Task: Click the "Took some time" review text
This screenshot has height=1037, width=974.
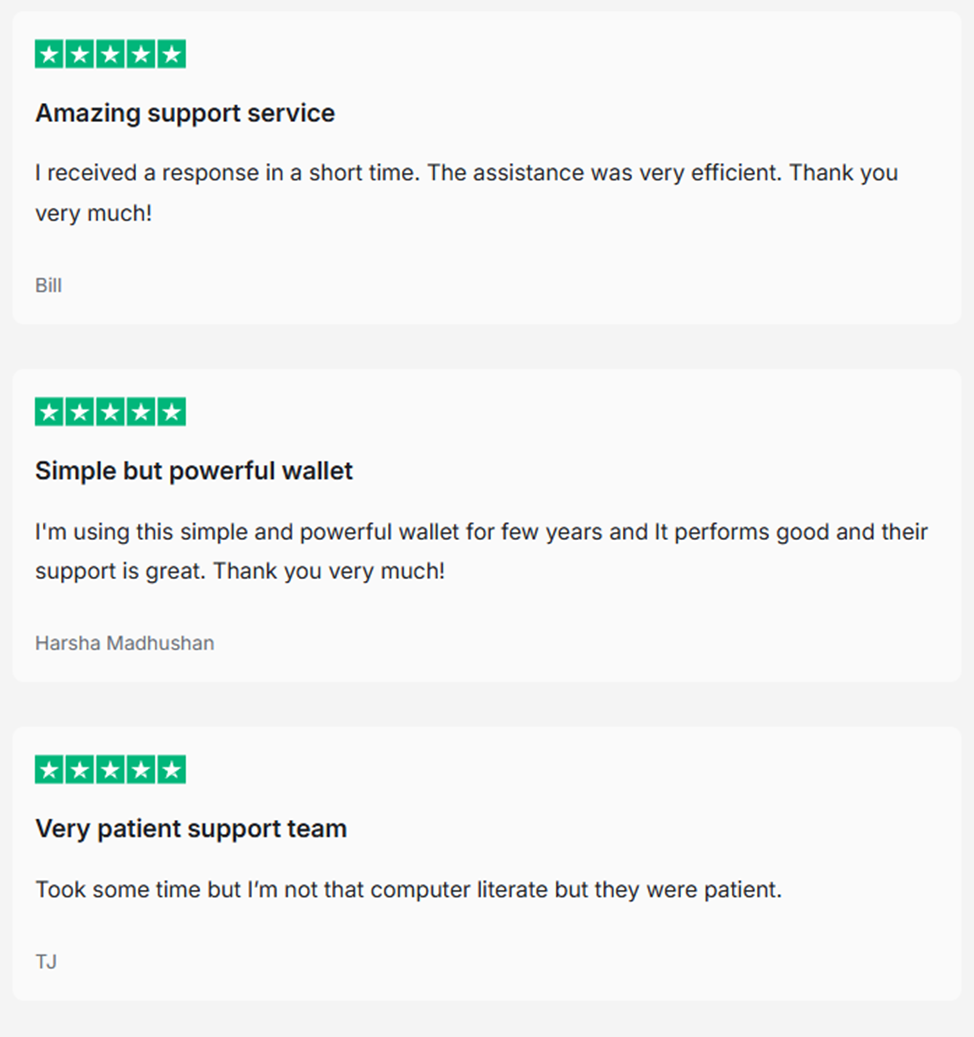Action: (408, 889)
